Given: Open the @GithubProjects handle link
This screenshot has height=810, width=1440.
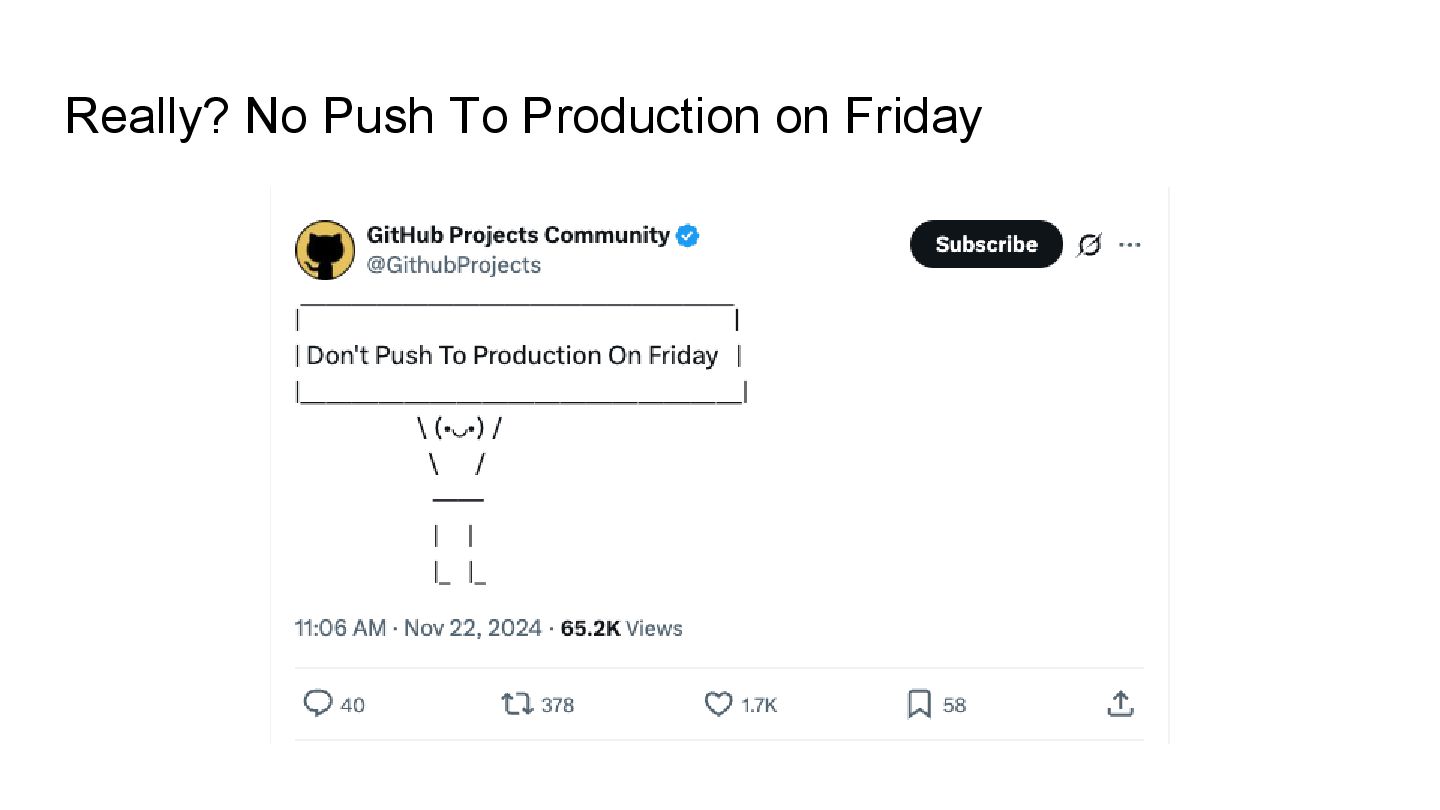Looking at the screenshot, I should tap(454, 265).
